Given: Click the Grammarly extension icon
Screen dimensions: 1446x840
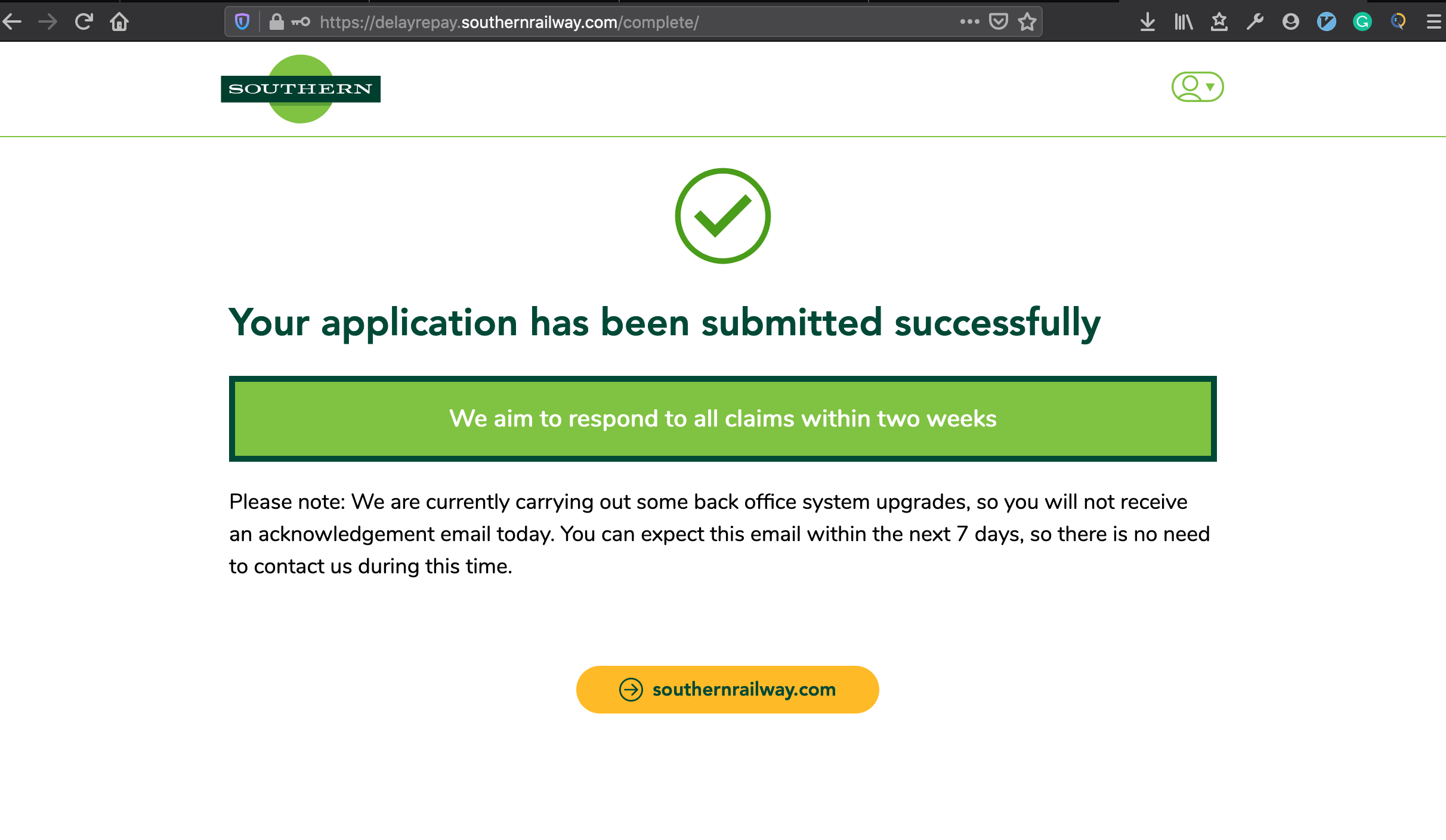Looking at the screenshot, I should (x=1362, y=22).
